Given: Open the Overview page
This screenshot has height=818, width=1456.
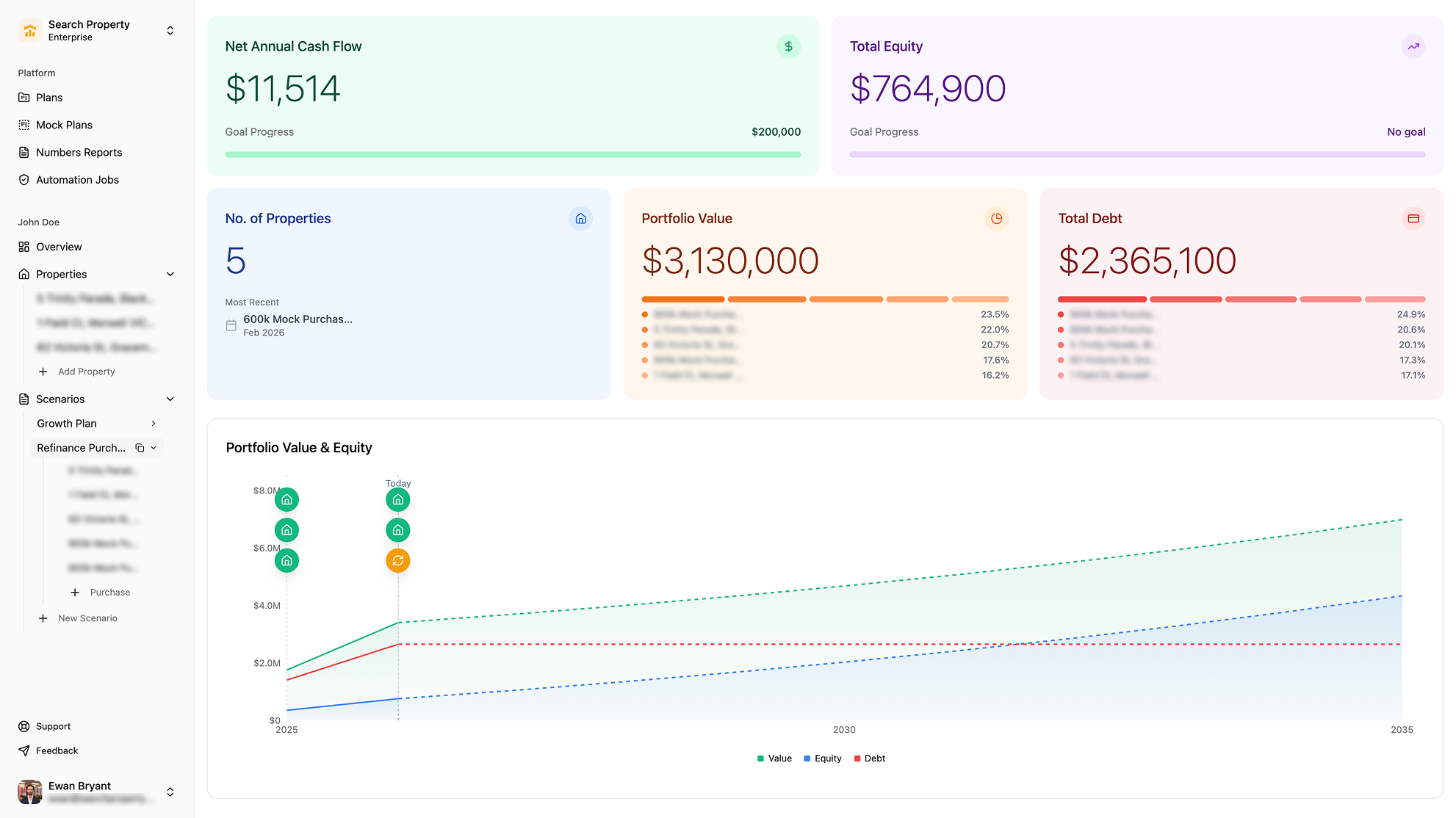Looking at the screenshot, I should coord(59,247).
